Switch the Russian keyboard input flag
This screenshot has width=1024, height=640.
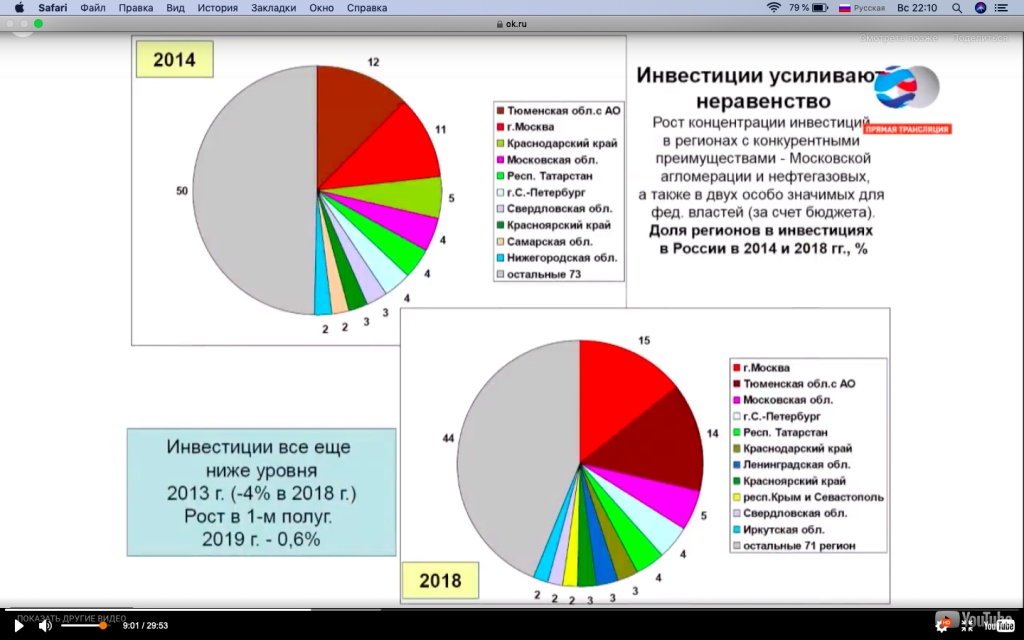[844, 7]
